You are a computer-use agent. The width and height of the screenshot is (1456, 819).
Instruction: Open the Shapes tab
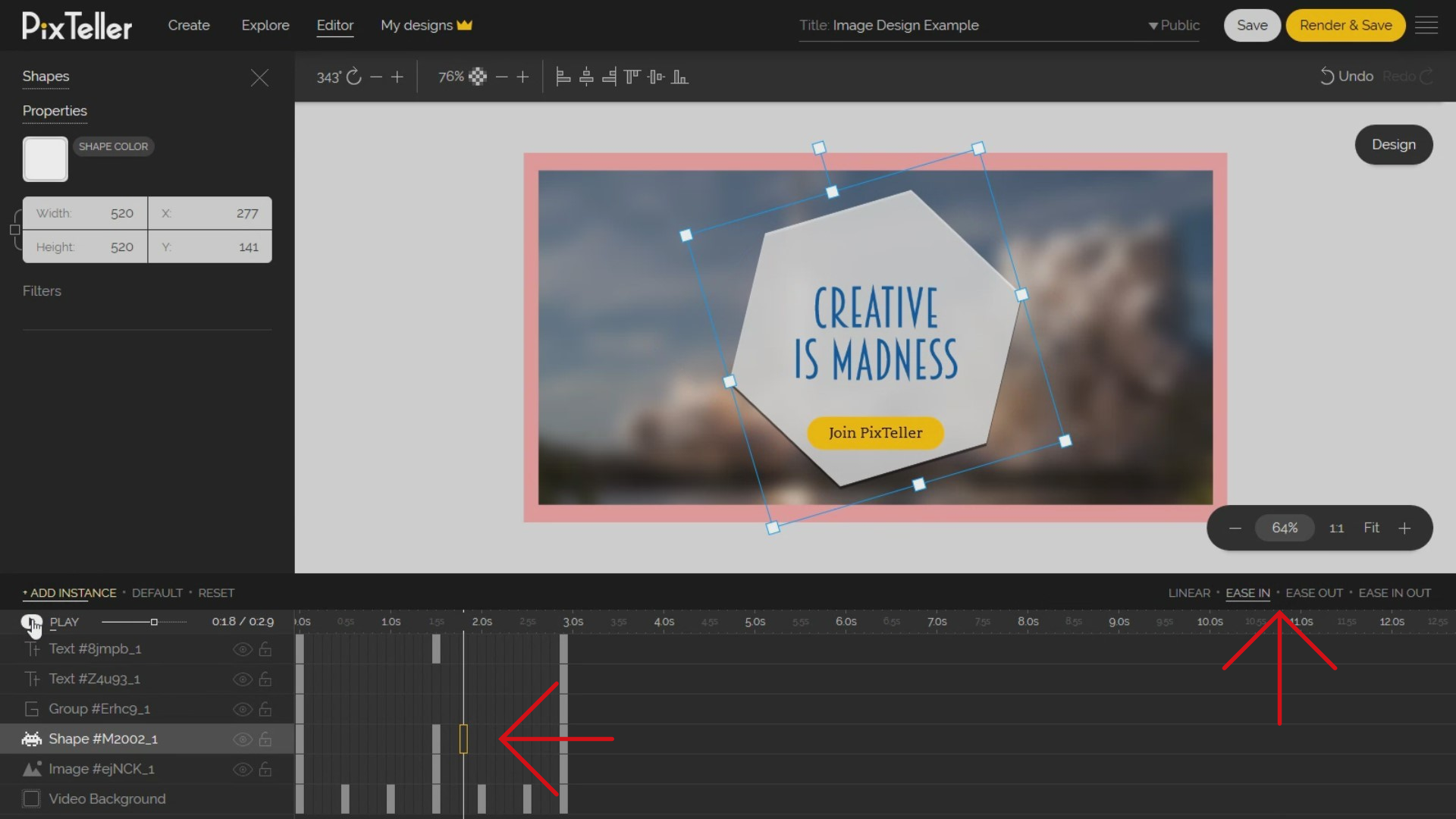[45, 76]
